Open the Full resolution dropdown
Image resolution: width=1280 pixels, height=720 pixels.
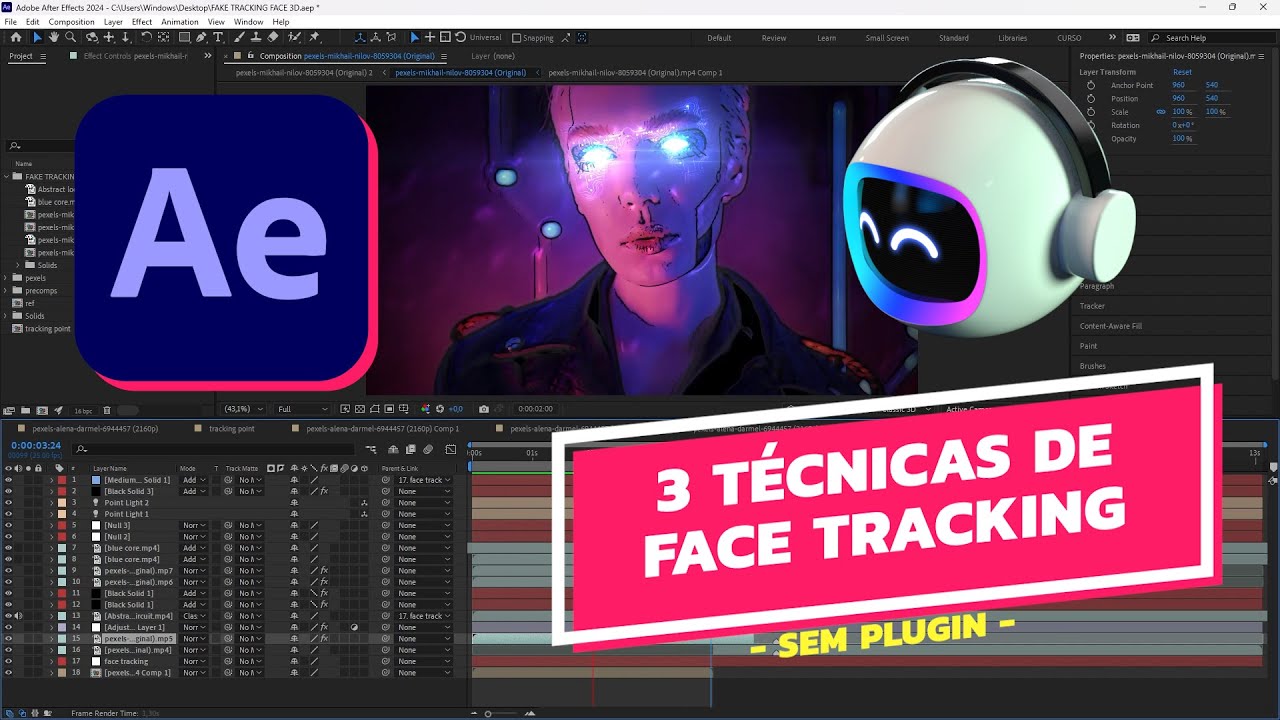pyautogui.click(x=302, y=409)
